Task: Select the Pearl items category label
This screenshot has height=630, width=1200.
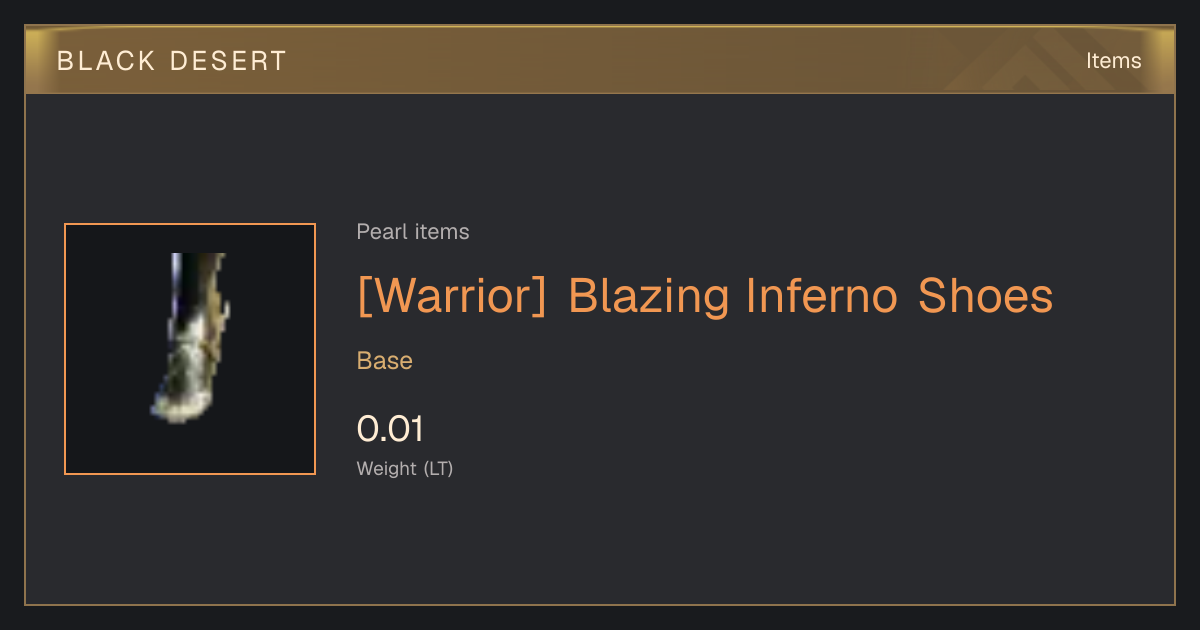Action: point(413,232)
